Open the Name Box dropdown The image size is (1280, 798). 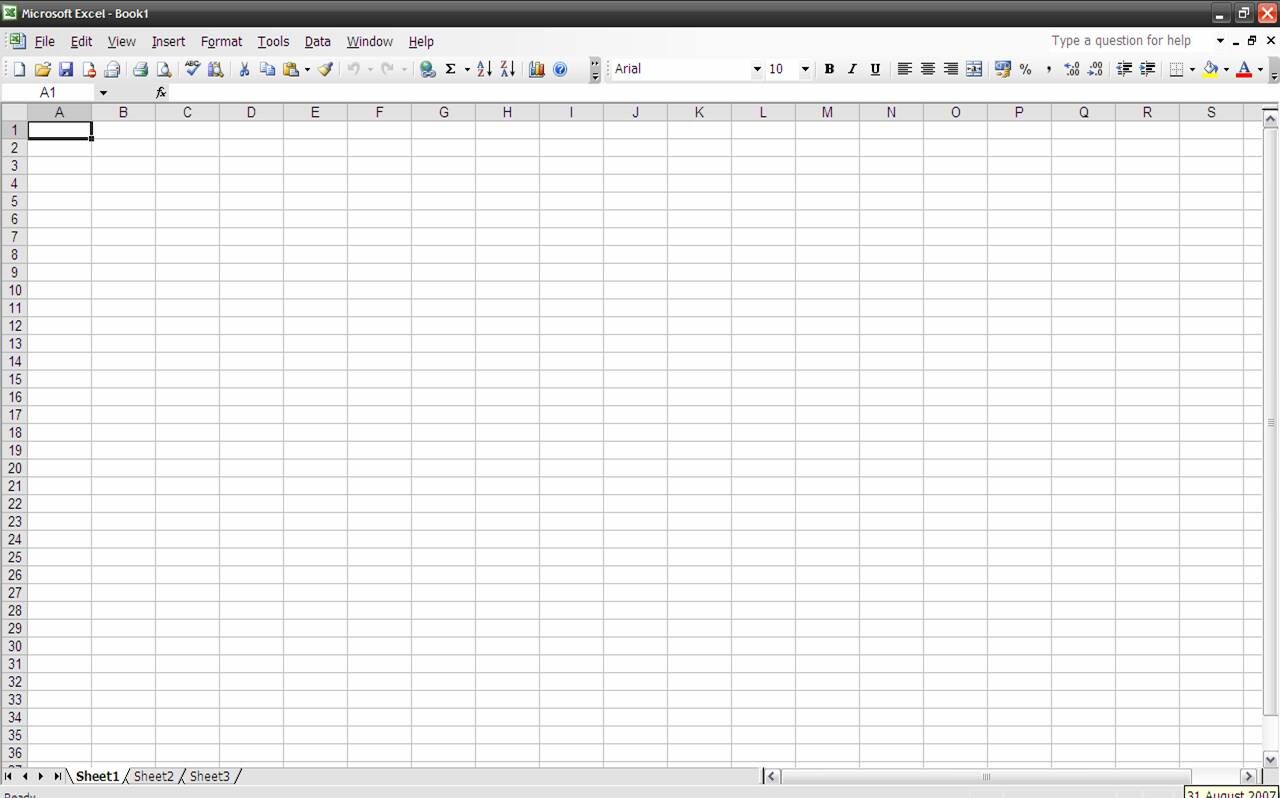(103, 92)
